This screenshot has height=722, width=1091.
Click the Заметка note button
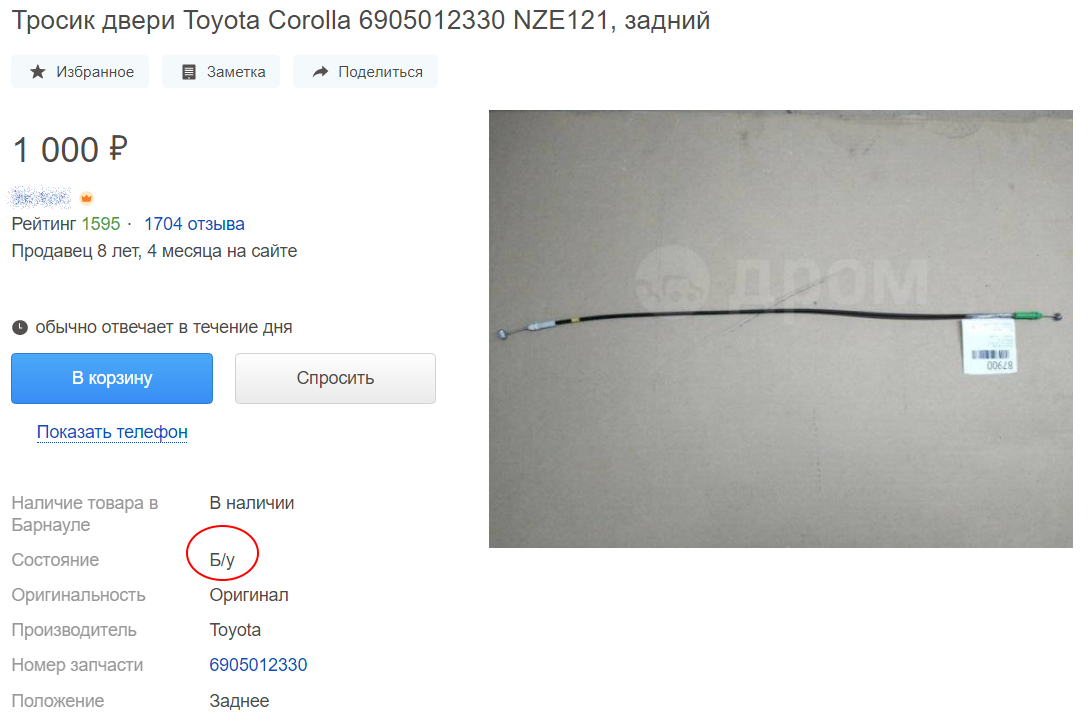(221, 72)
